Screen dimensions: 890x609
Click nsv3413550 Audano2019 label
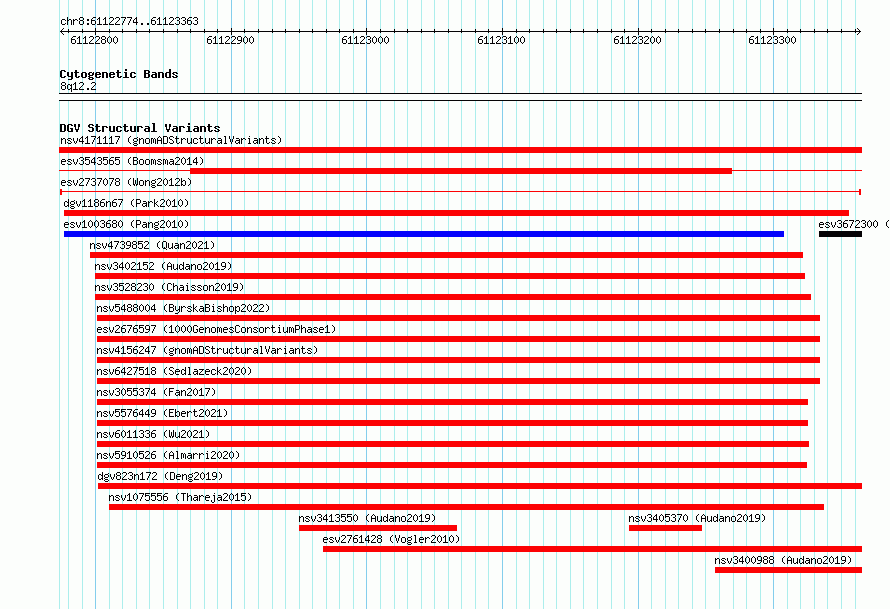coord(367,518)
